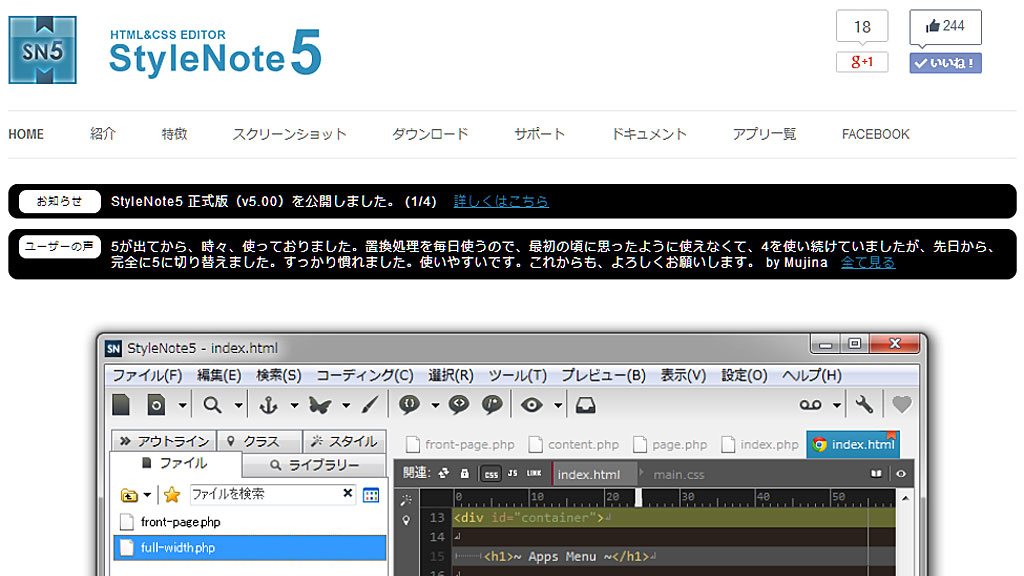Switch to the ライブラリー panel tab

coord(314,465)
